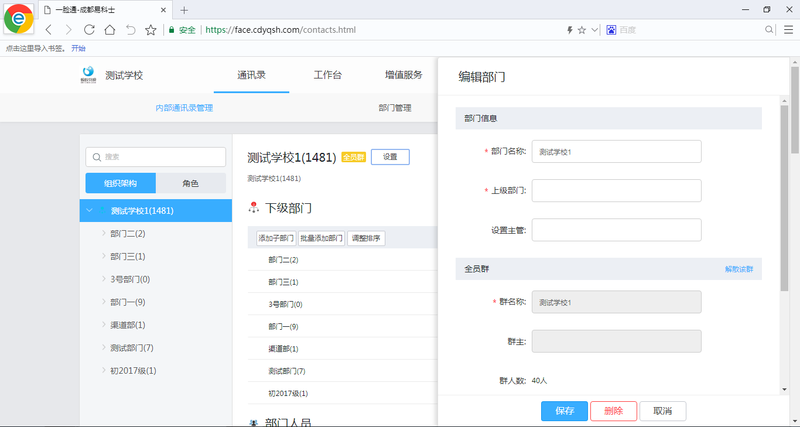Click the red 删除 button
Viewport: 800px width, 427px height.
[x=613, y=411]
